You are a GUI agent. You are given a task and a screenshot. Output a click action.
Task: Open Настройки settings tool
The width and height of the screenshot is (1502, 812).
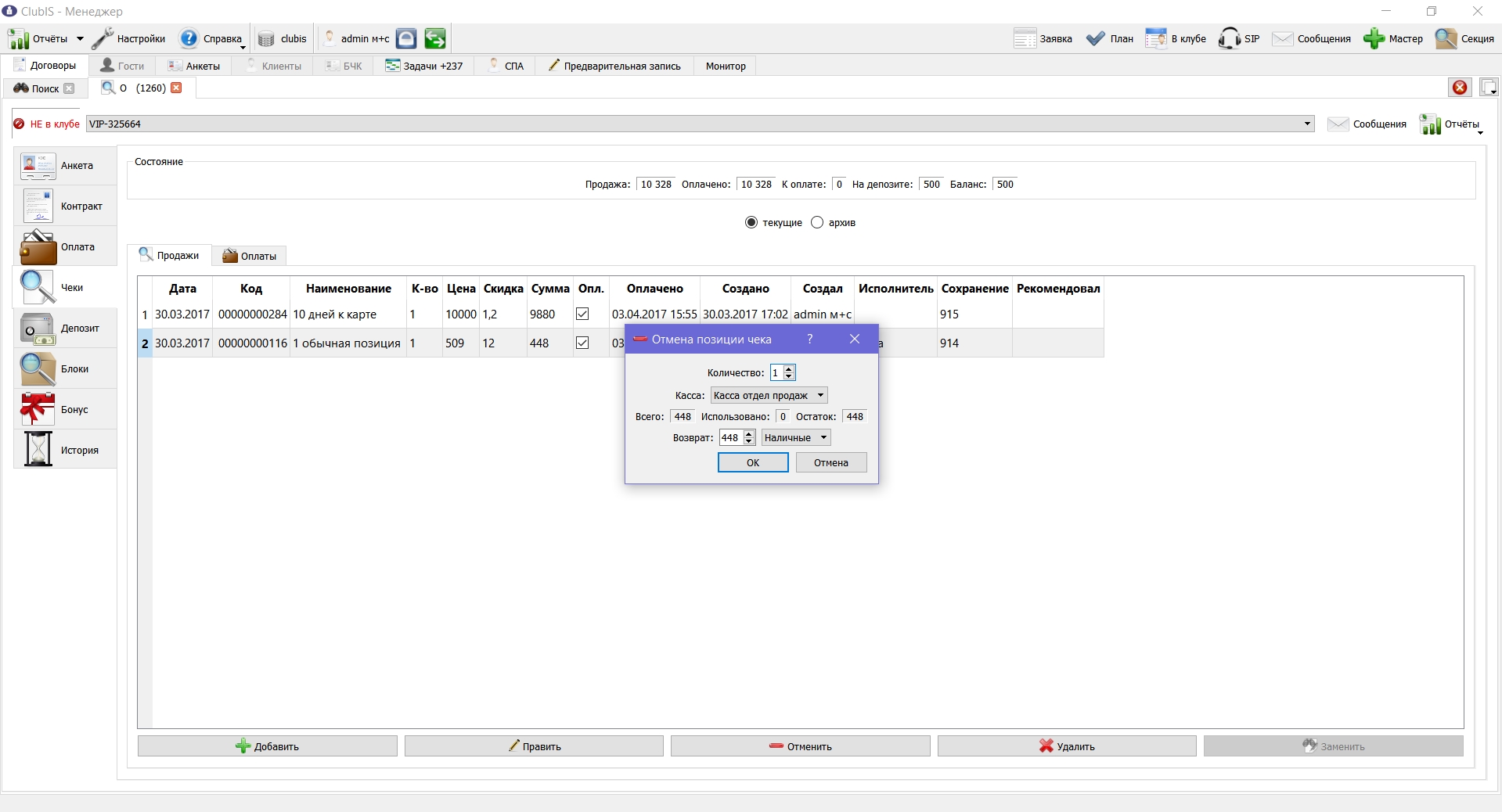(129, 38)
